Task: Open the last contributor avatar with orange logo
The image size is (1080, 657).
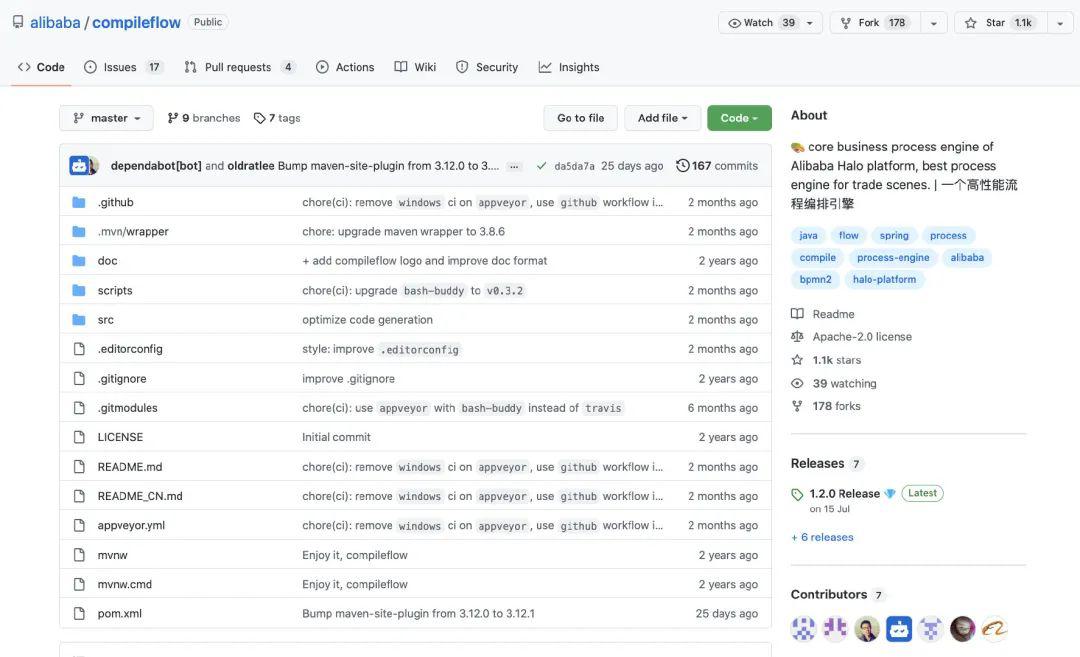Action: tap(994, 628)
